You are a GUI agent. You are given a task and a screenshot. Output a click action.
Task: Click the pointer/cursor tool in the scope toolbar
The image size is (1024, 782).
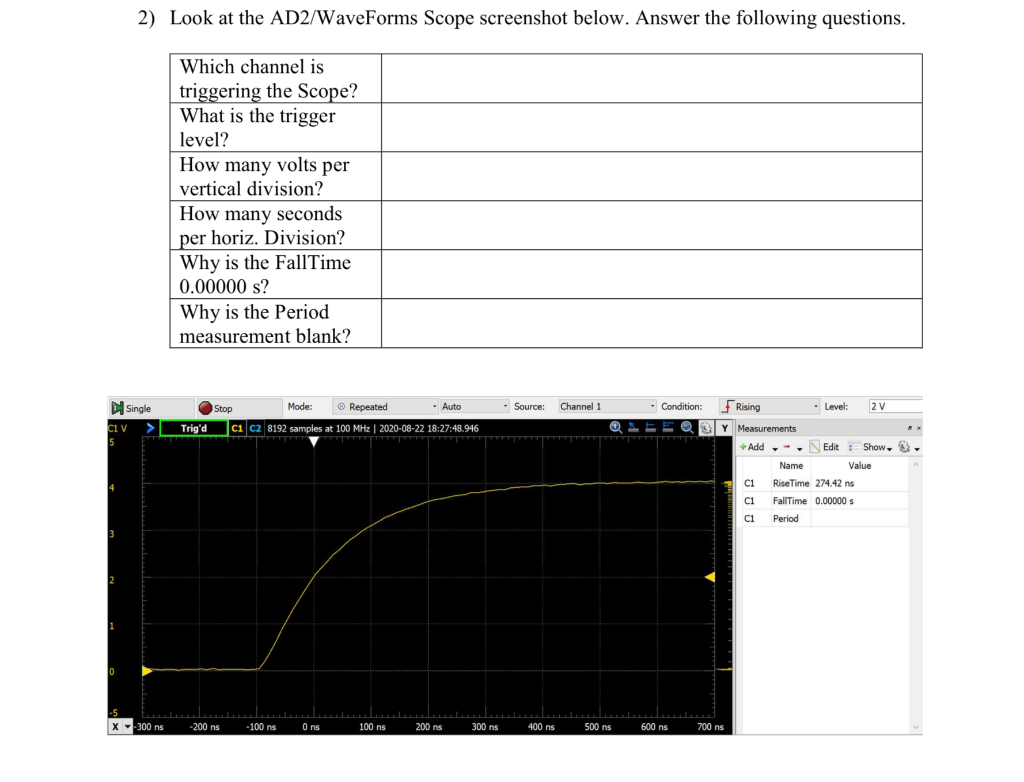[633, 427]
